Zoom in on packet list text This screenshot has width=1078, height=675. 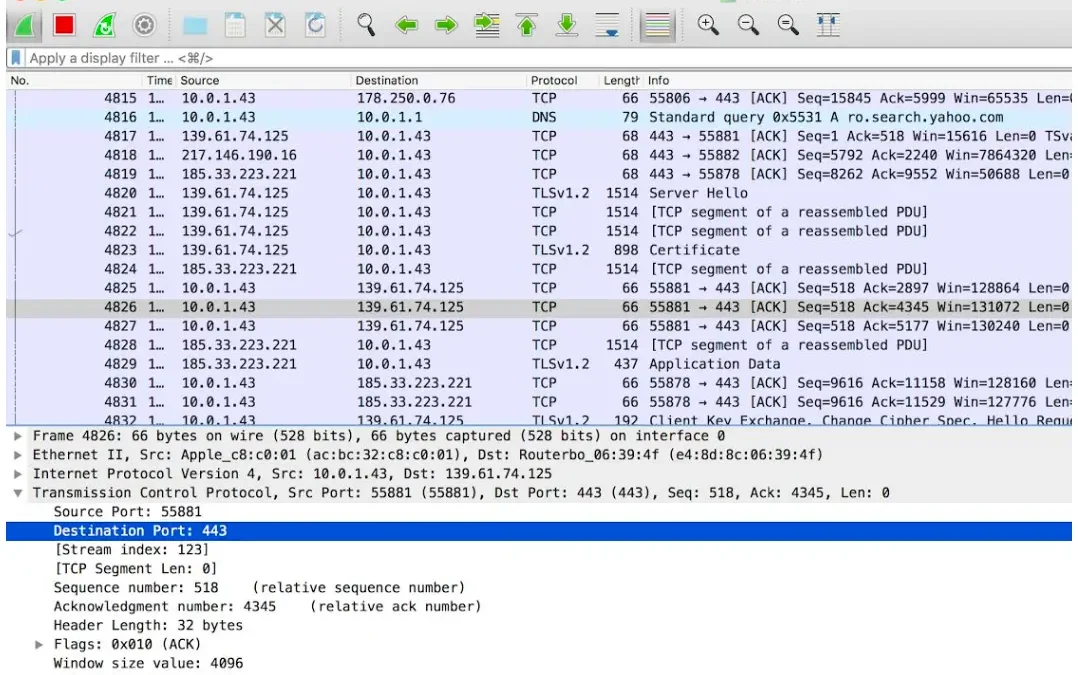pyautogui.click(x=708, y=25)
